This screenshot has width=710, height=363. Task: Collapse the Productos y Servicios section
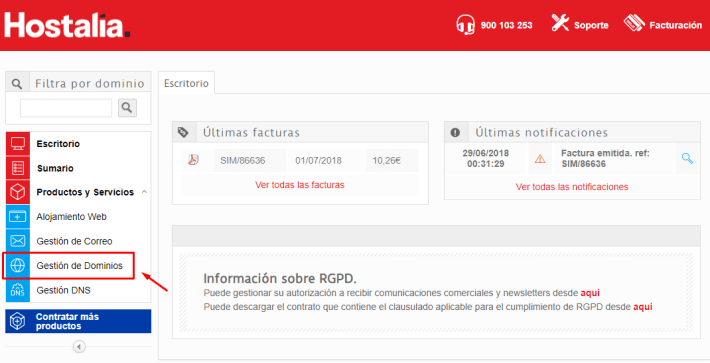pos(144,192)
